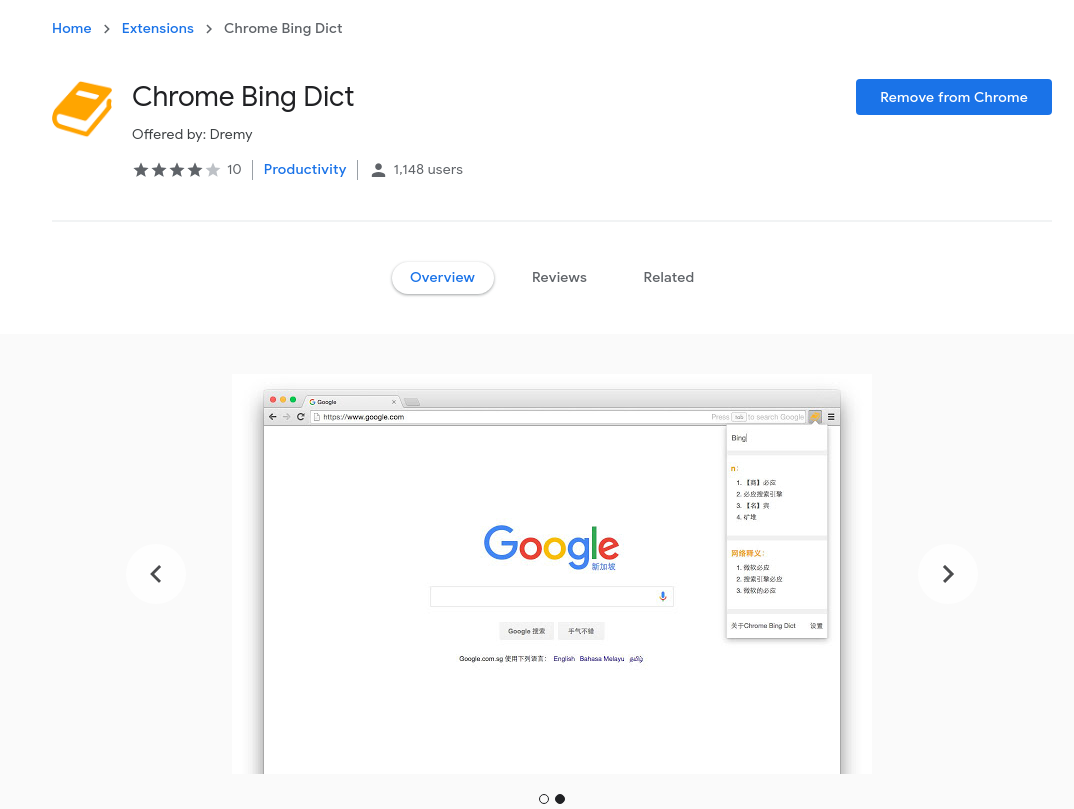Click the star rating for the extension
This screenshot has width=1074, height=809.
click(177, 169)
